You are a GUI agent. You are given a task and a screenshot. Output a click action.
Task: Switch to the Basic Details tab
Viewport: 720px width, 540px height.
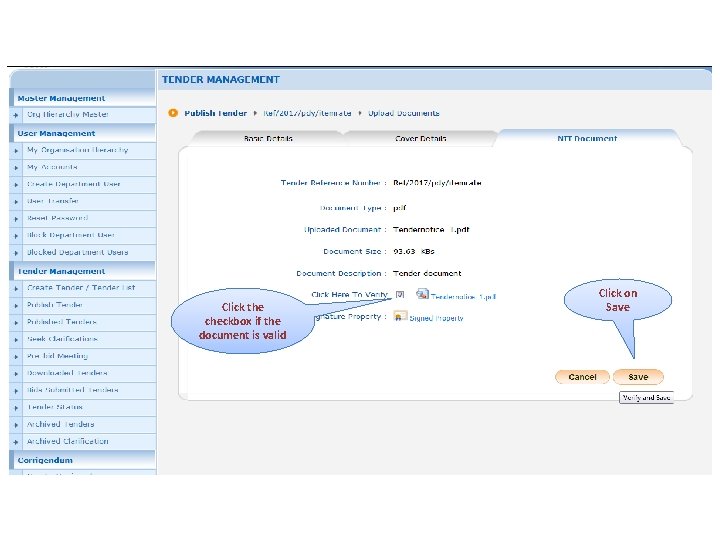[268, 138]
